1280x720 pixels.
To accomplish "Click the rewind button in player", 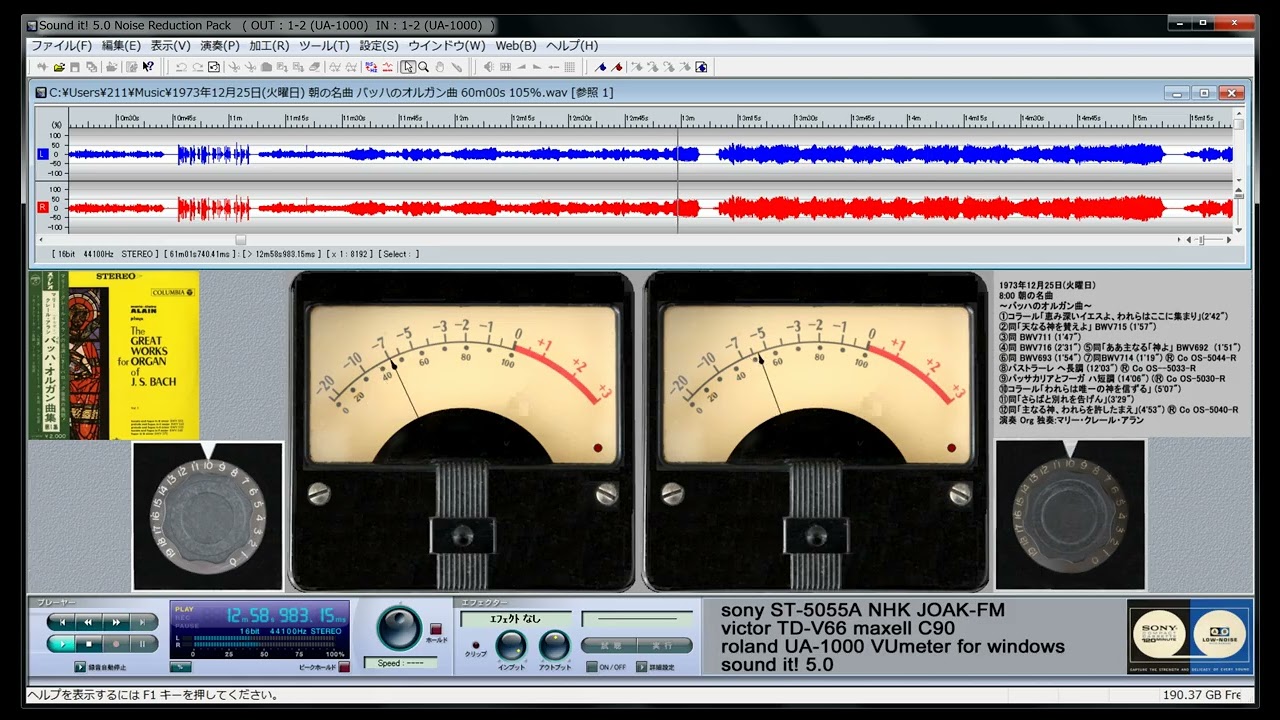I will 88,622.
